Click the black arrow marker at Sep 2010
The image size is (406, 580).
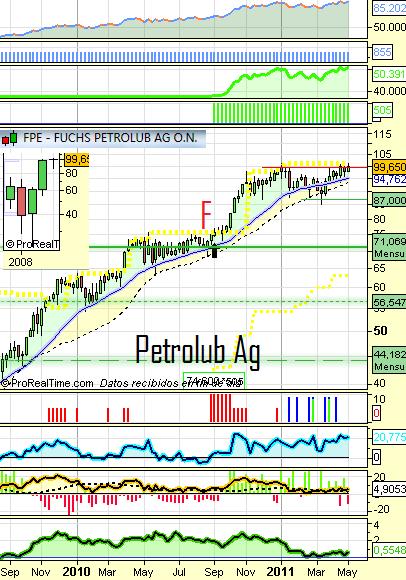click(x=214, y=251)
